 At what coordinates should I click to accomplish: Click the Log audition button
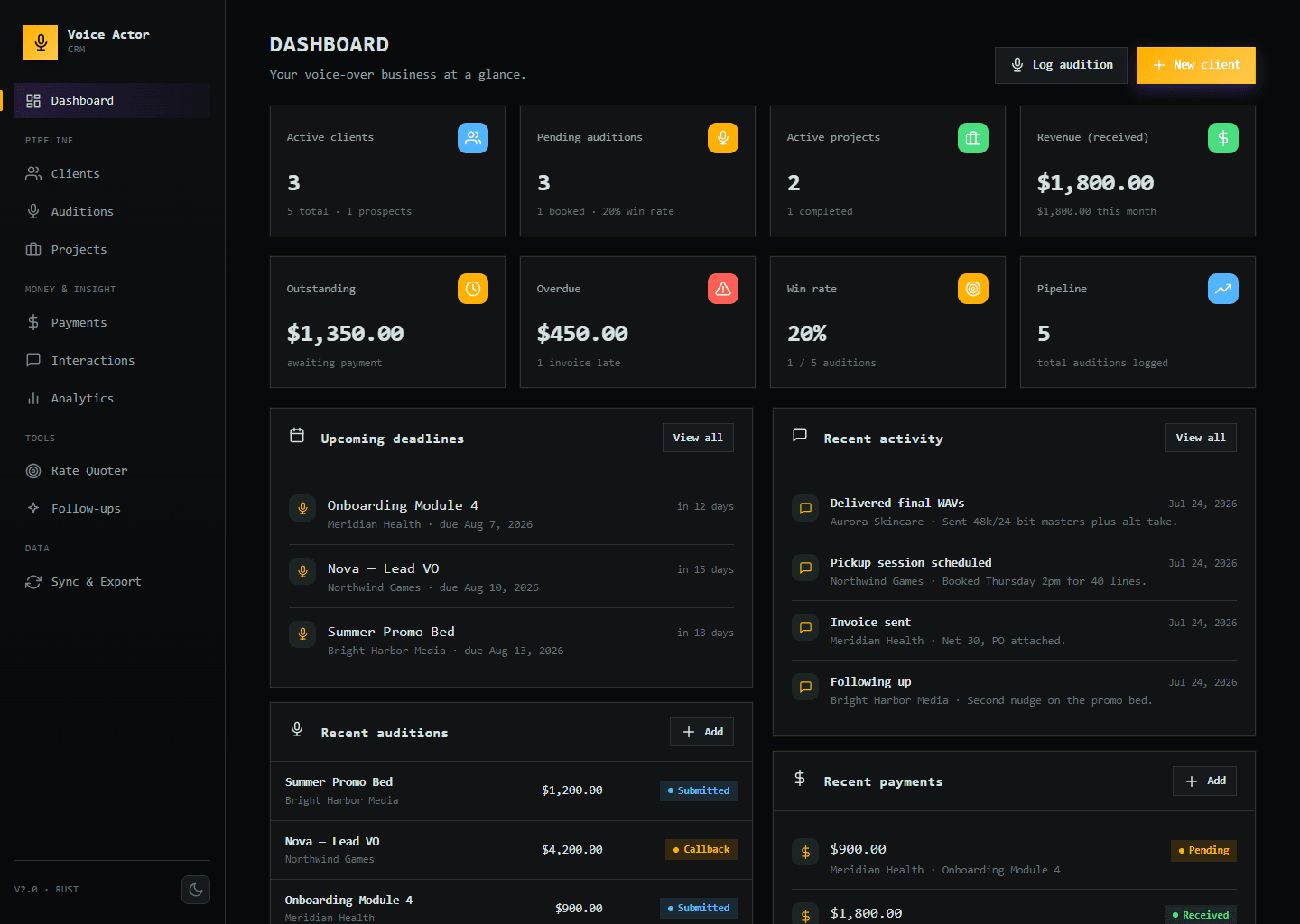pyautogui.click(x=1061, y=65)
